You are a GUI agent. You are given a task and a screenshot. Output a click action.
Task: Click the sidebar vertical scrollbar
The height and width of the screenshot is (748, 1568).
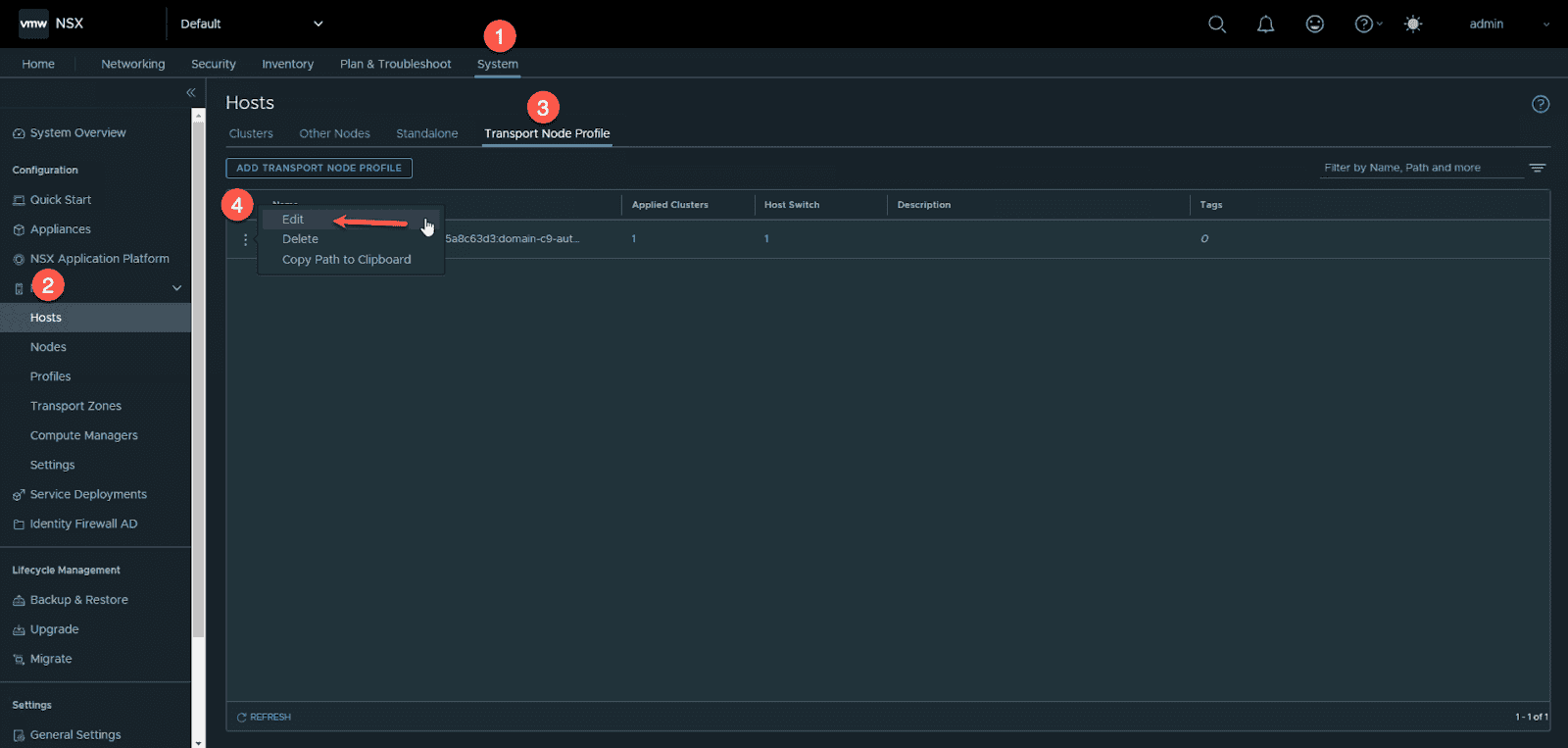tap(199, 392)
